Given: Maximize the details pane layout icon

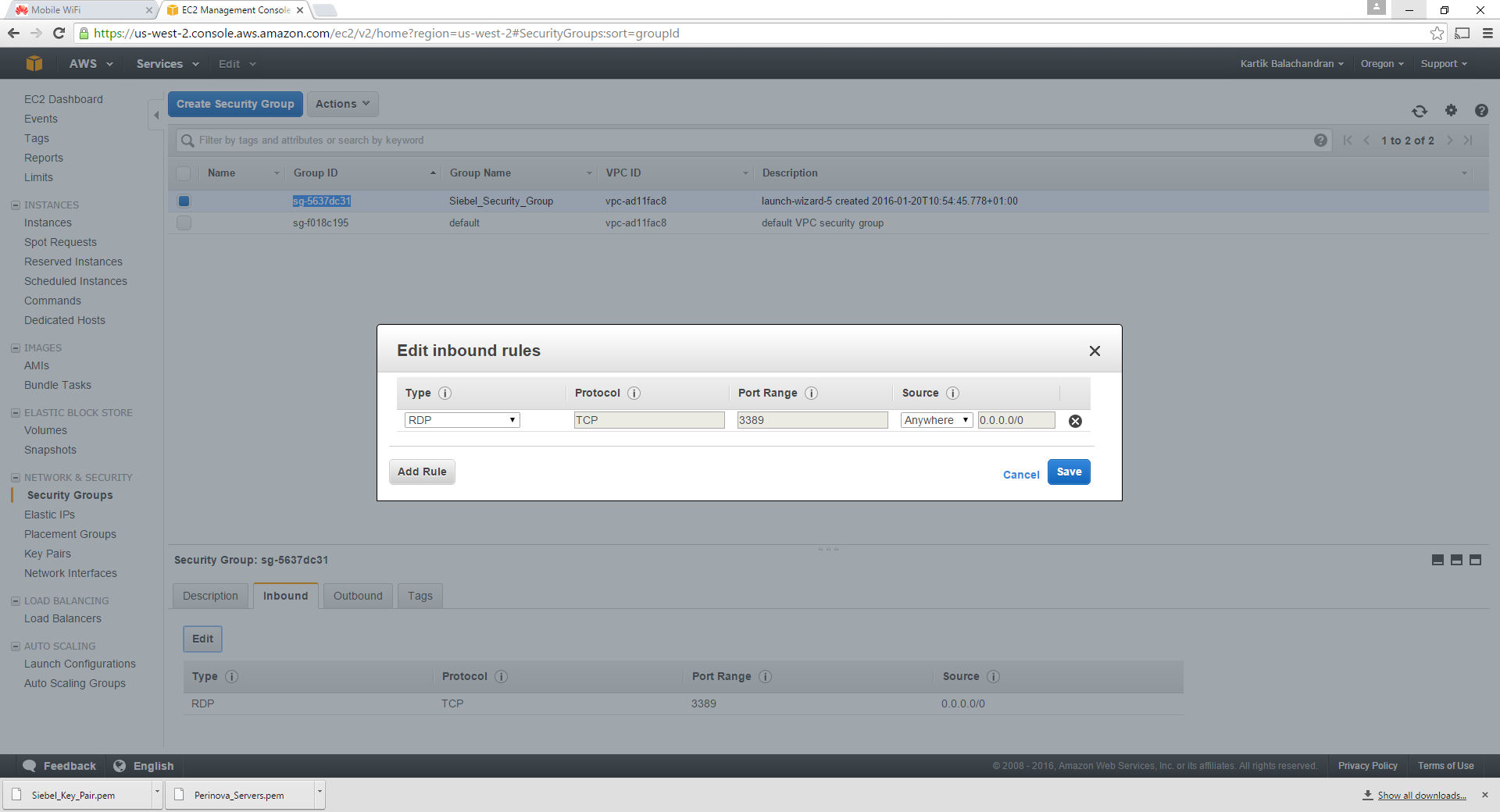Looking at the screenshot, I should pyautogui.click(x=1475, y=560).
